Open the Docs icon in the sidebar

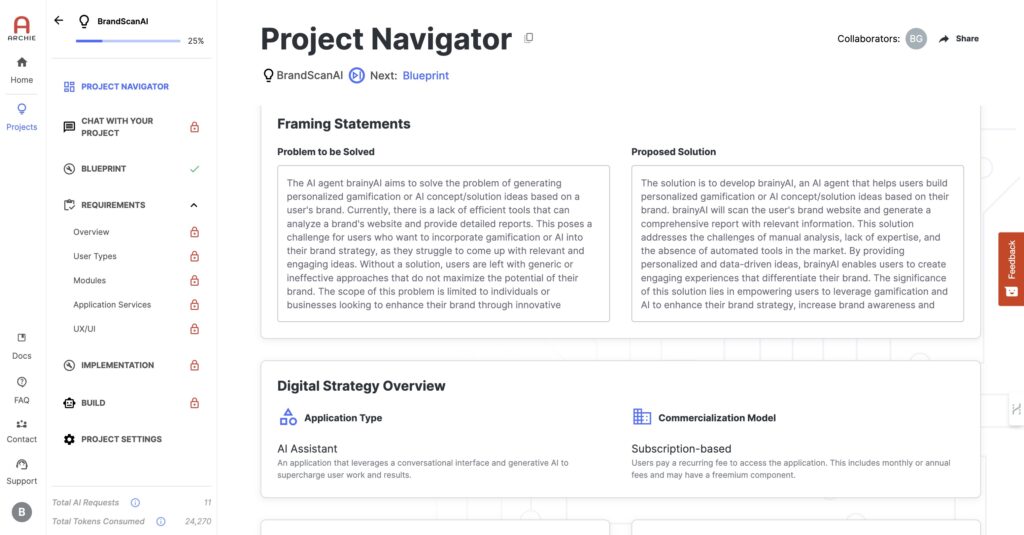tap(22, 338)
